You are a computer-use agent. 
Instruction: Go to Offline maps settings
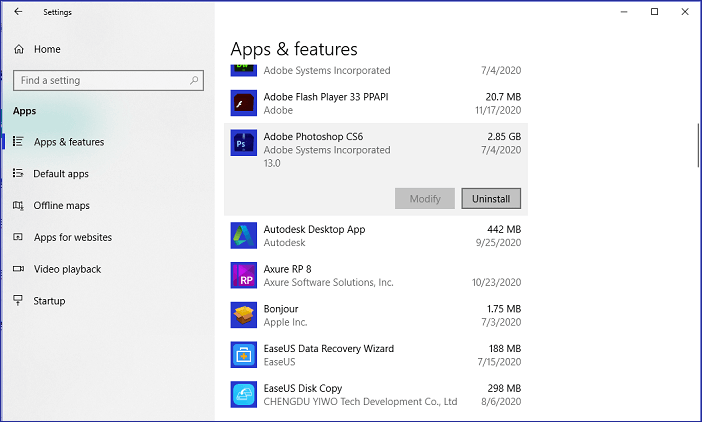pos(61,206)
